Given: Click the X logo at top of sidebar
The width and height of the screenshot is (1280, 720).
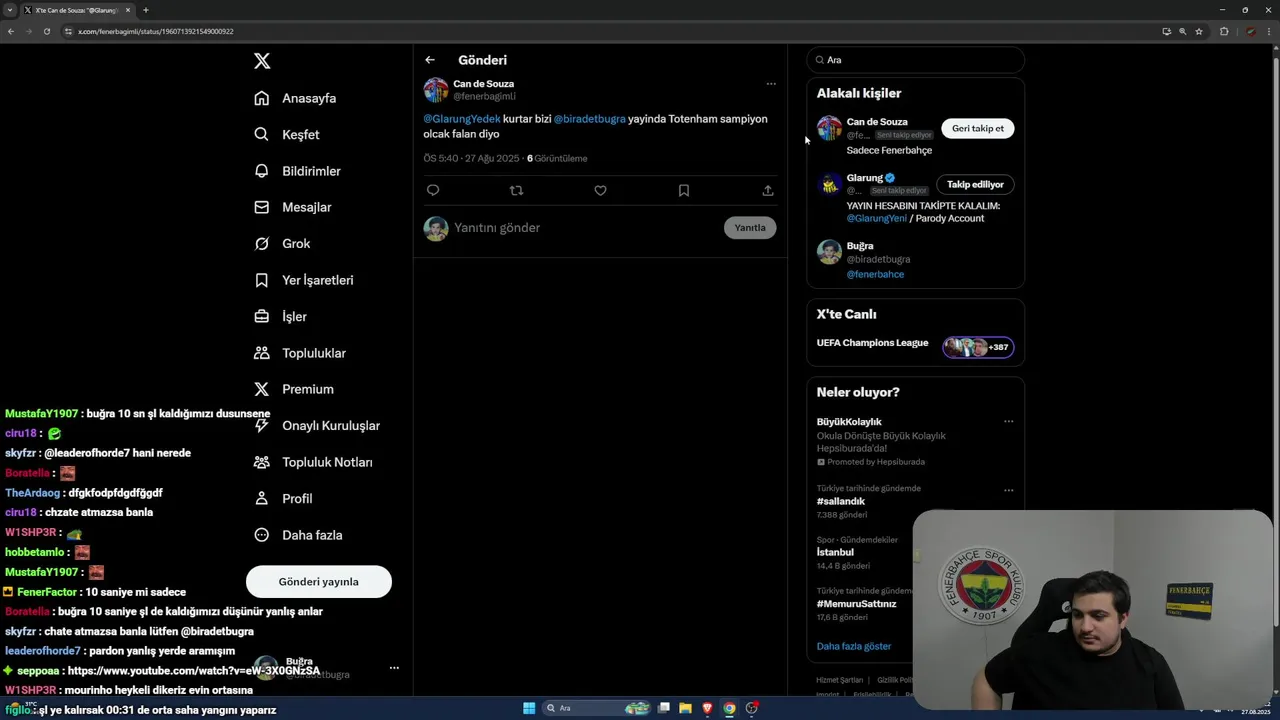Looking at the screenshot, I should [262, 61].
